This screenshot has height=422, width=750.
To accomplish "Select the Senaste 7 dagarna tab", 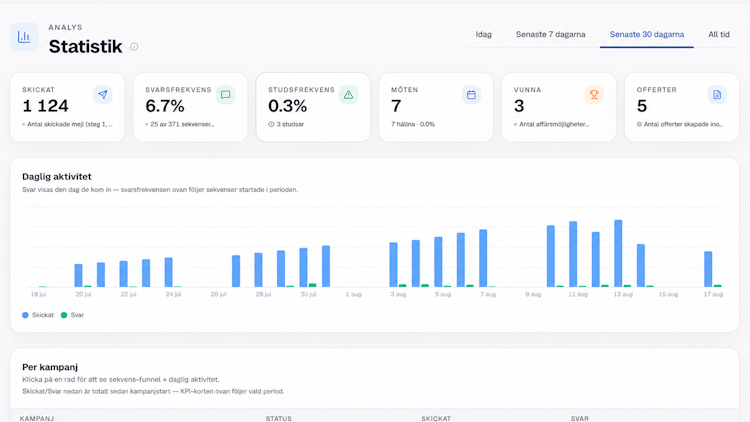I will pos(551,34).
